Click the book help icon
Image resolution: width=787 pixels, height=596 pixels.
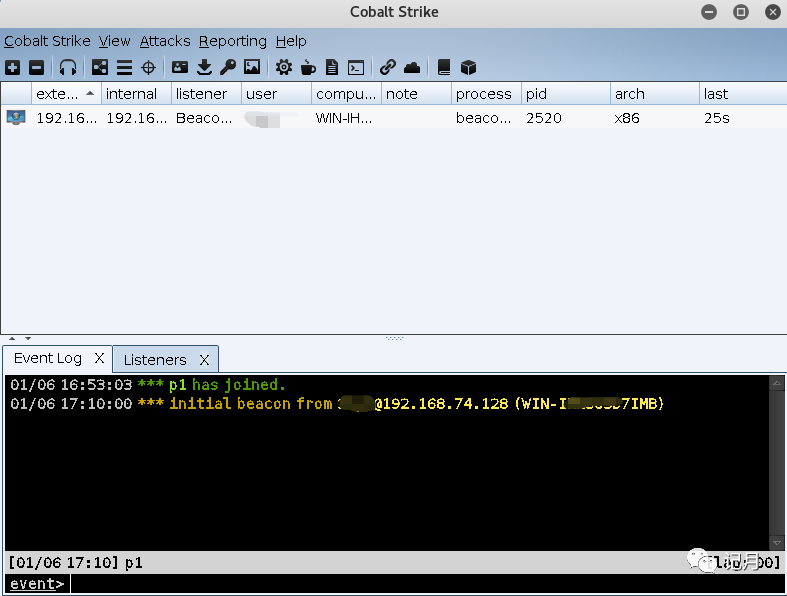[444, 67]
